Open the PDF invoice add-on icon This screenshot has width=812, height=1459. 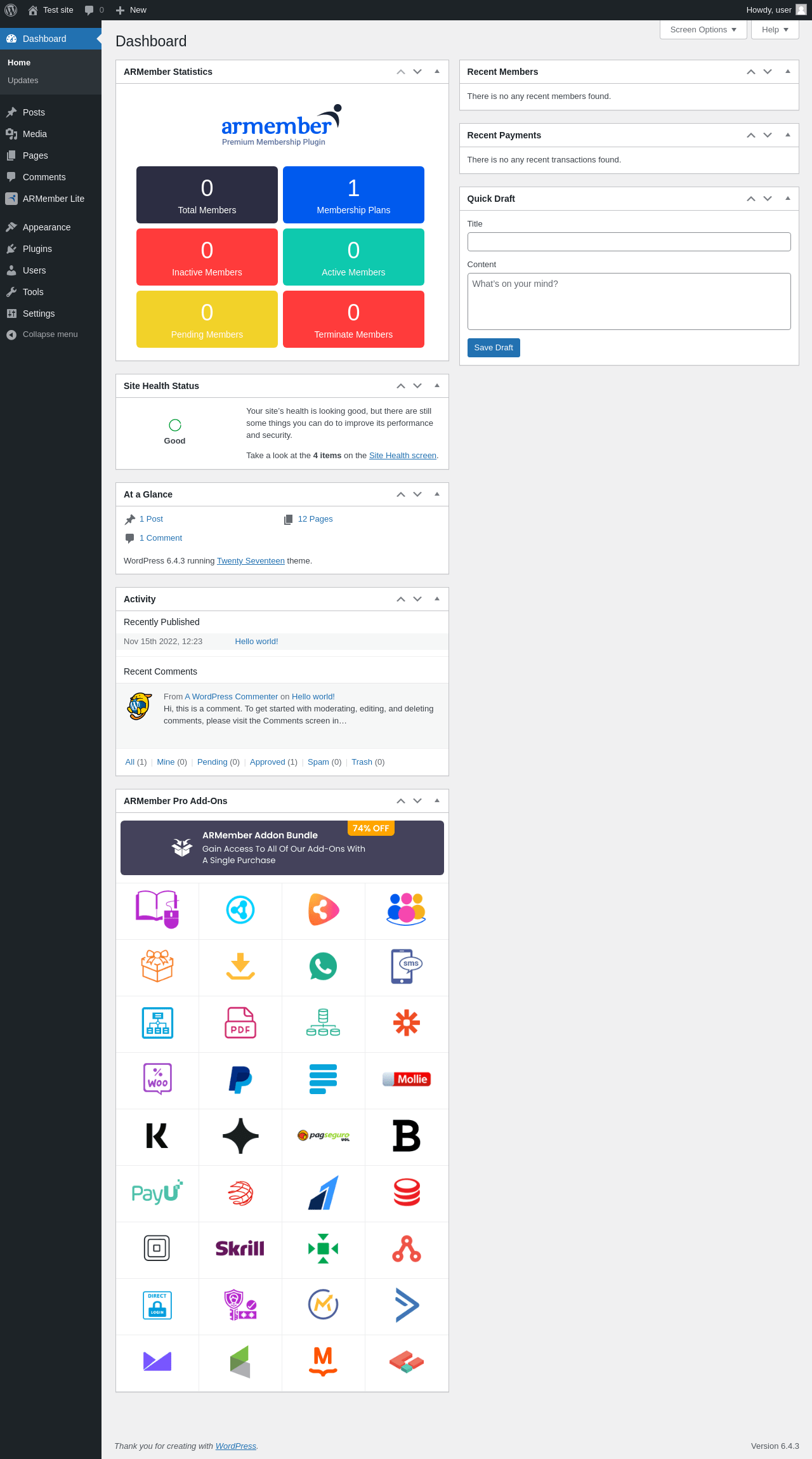[240, 1022]
